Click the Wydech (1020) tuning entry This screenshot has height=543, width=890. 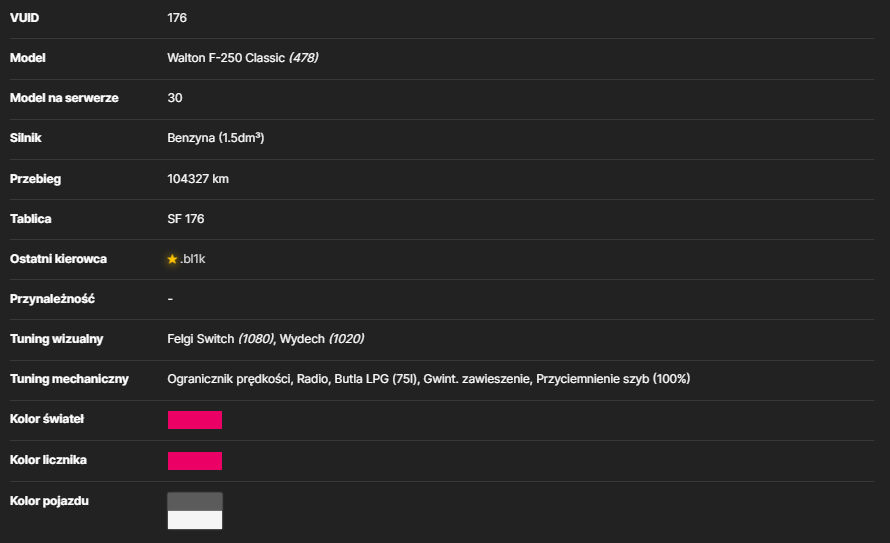(x=322, y=339)
